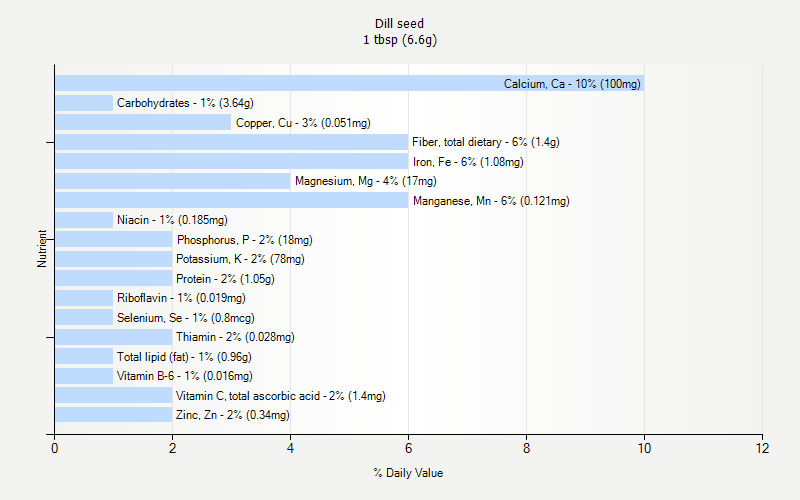Viewport: 800px width, 500px height.
Task: Select the 'Potassium, K - 2% (78mg)' label
Action: click(x=240, y=259)
